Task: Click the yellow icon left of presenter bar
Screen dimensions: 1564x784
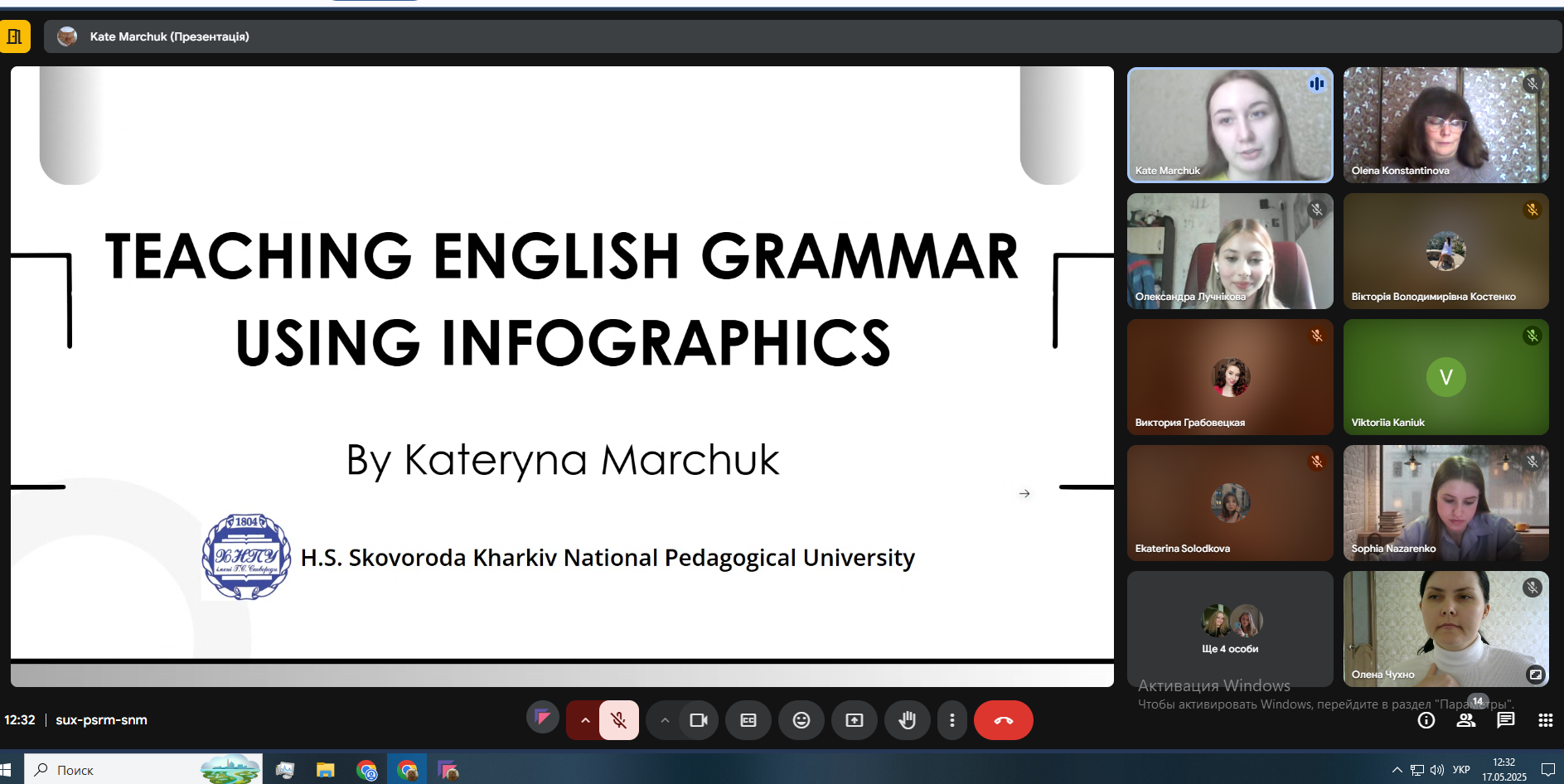Action: 15,36
